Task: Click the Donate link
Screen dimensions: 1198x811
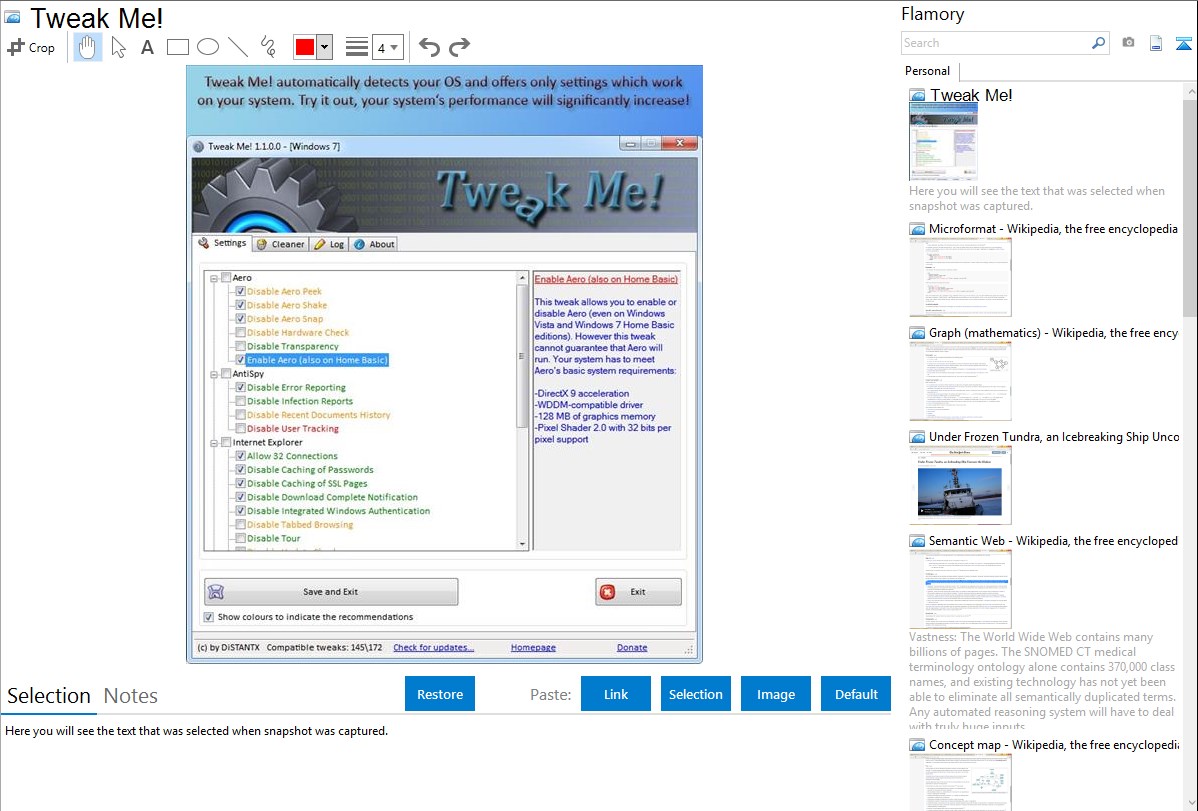Action: (x=632, y=647)
